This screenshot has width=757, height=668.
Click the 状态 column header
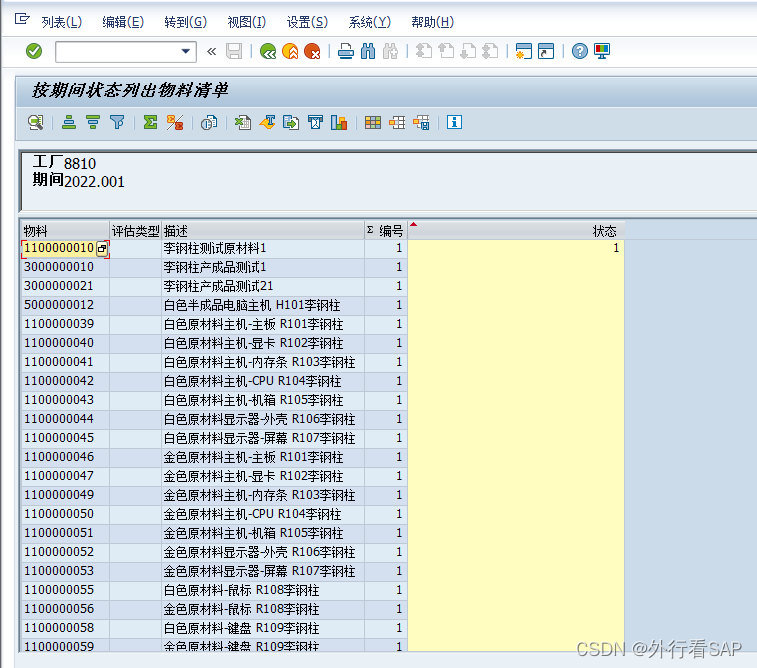pyautogui.click(x=516, y=231)
